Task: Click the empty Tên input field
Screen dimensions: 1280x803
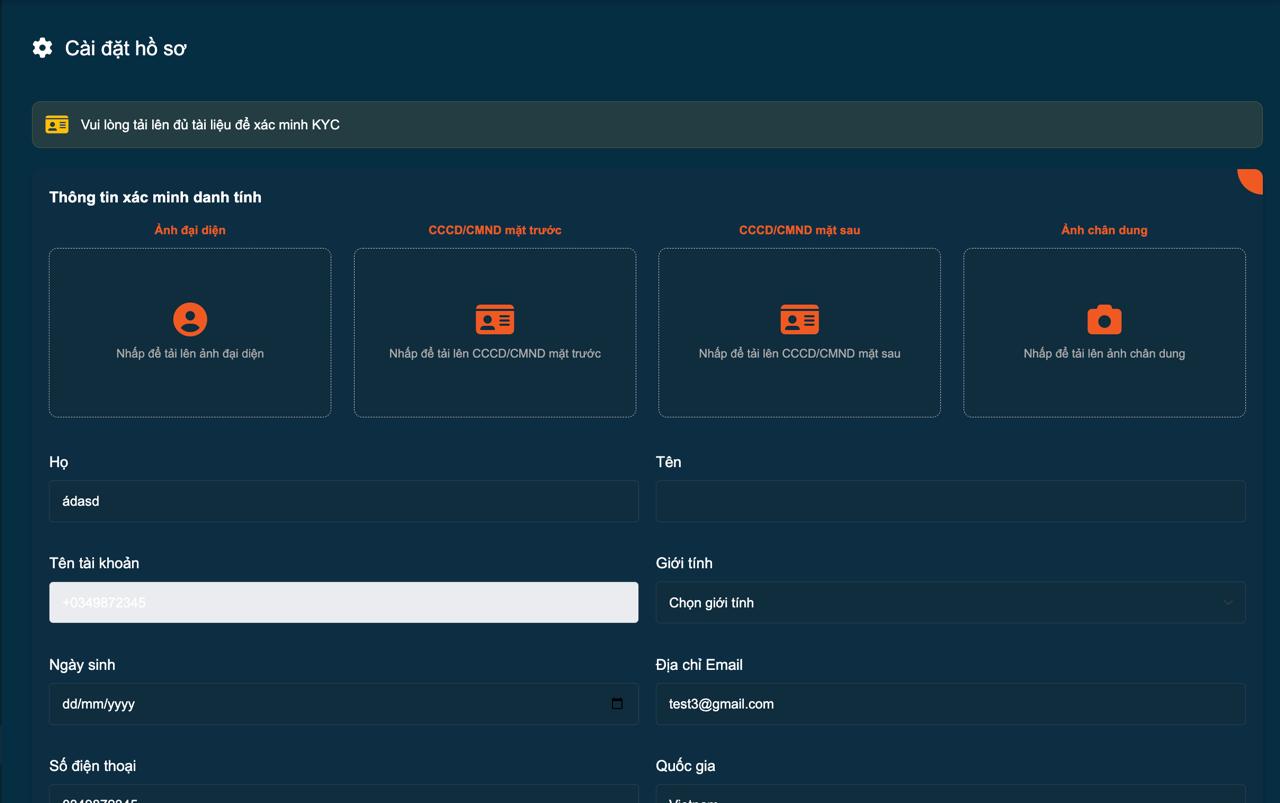Action: click(950, 501)
